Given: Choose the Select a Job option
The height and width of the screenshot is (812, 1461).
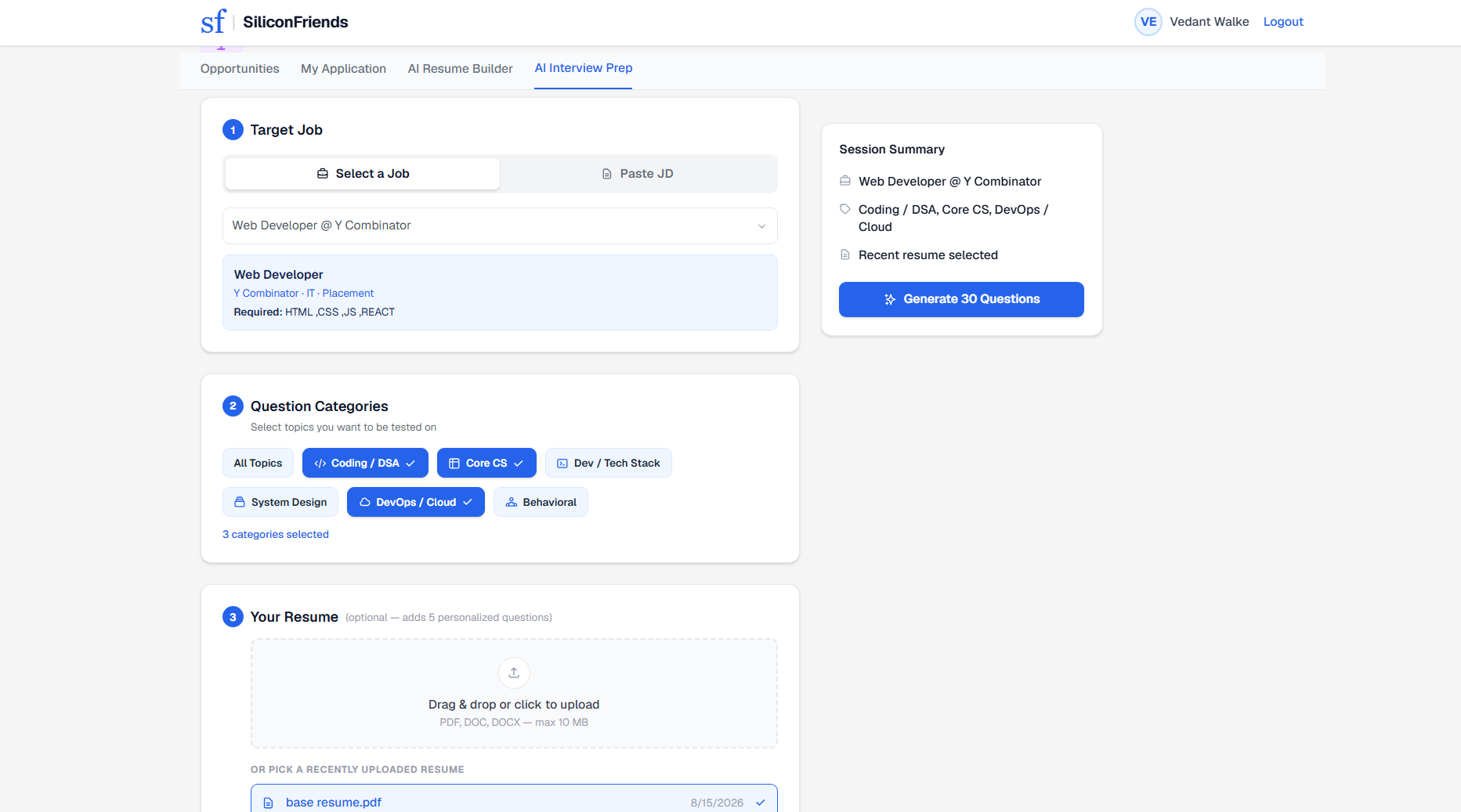Looking at the screenshot, I should [363, 174].
